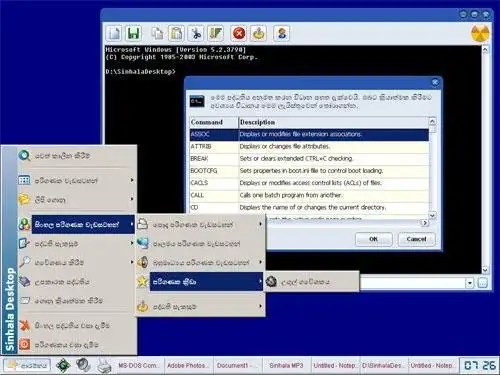Click the printer icon on the taskbar

[104, 366]
